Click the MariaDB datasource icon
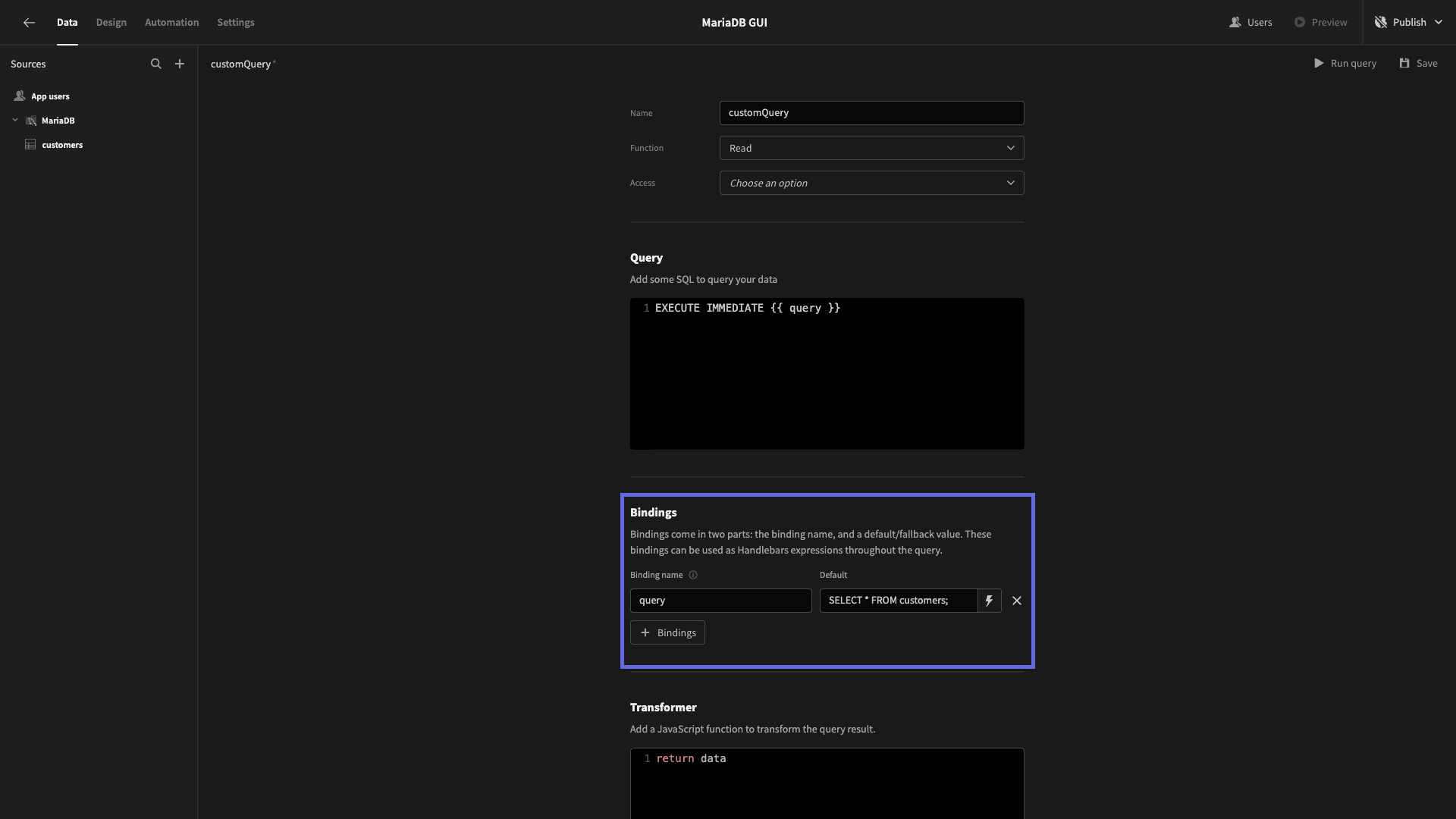 click(x=31, y=121)
